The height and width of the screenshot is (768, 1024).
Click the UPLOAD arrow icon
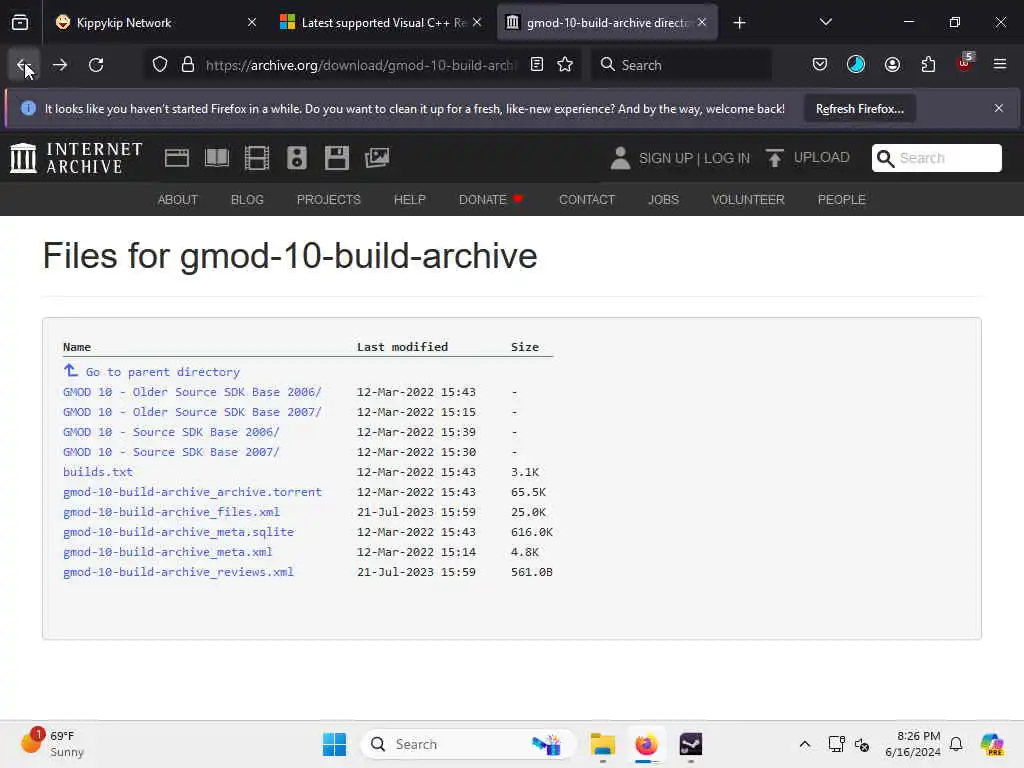point(775,158)
